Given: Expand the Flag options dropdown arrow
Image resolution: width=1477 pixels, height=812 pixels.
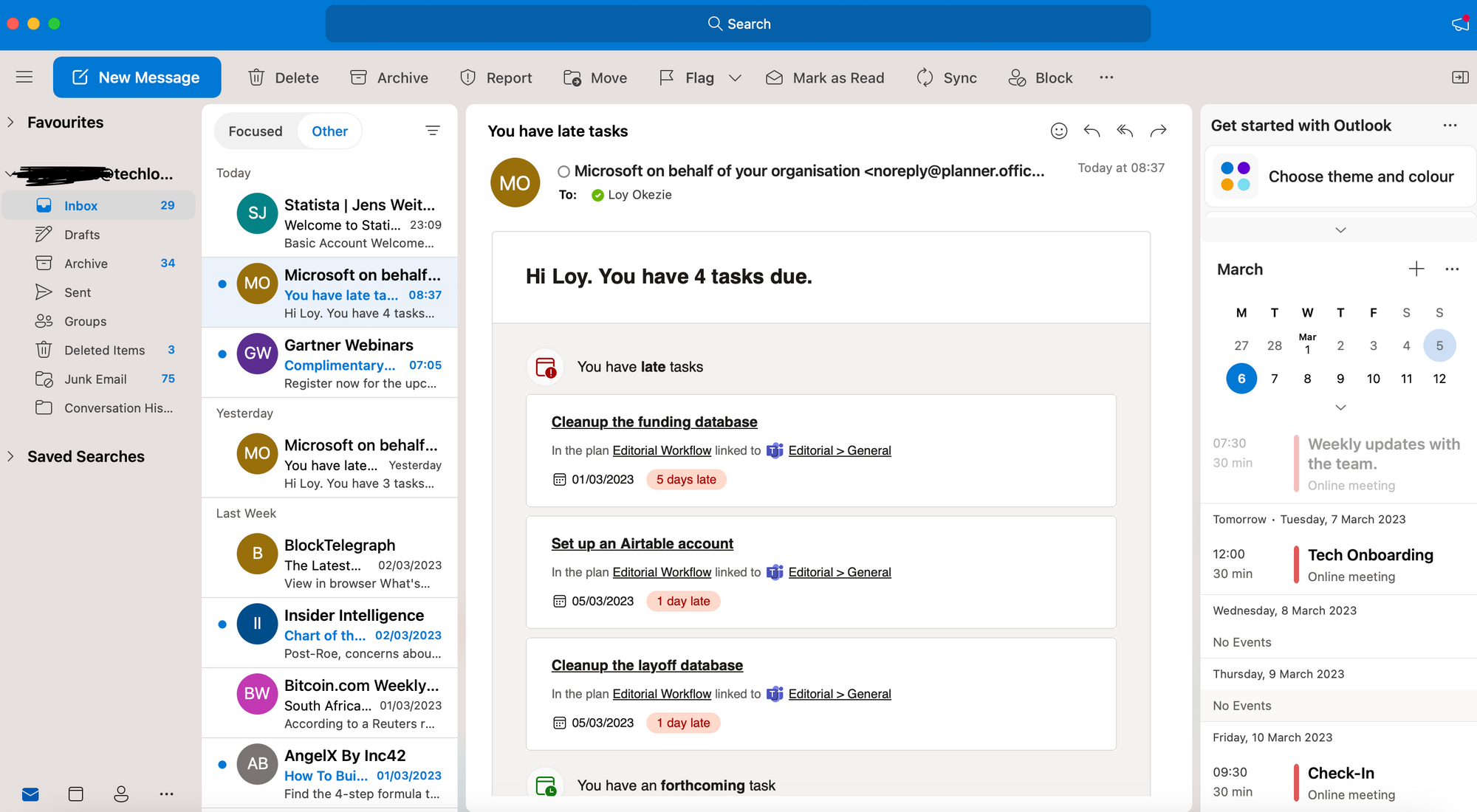Looking at the screenshot, I should pos(735,78).
